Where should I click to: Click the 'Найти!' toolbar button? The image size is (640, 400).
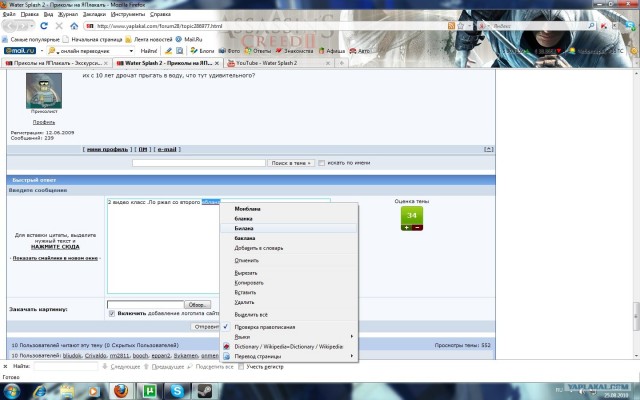(x=149, y=51)
